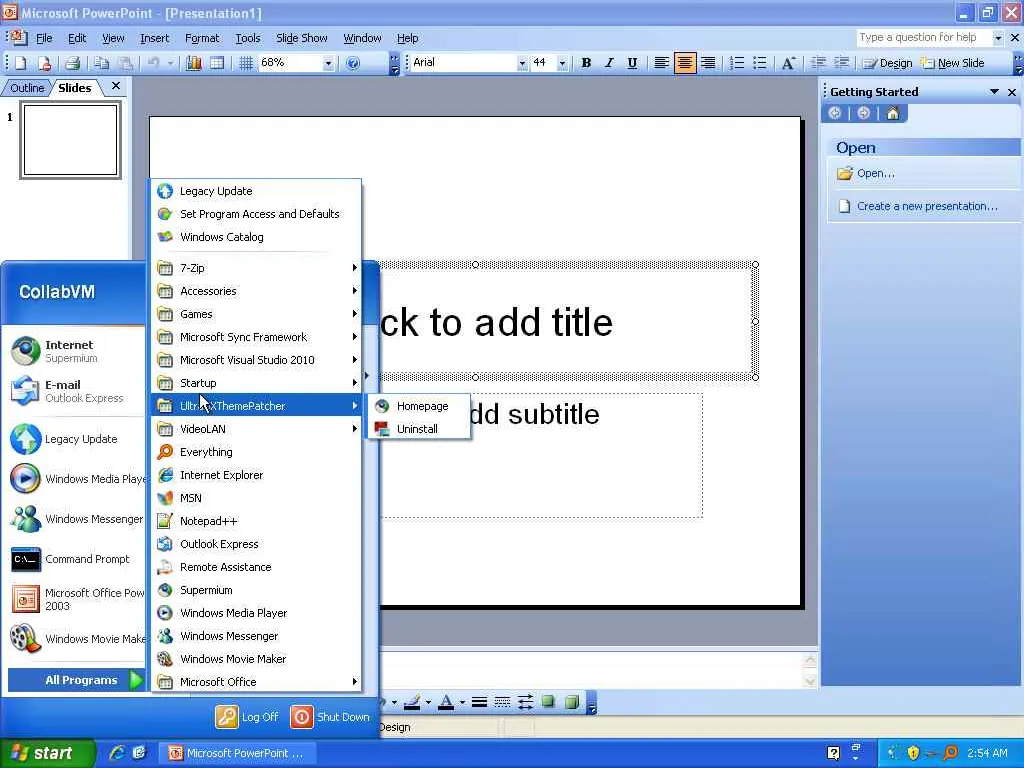This screenshot has width=1024, height=768.
Task: Expand the 7-Zip program folder
Action: point(257,268)
